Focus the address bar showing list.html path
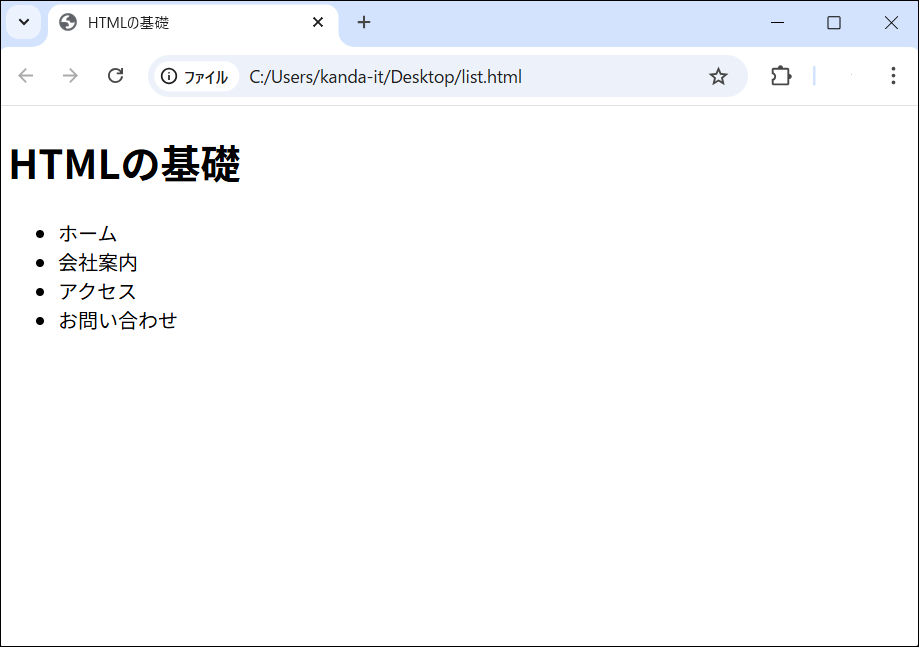Viewport: 919px width, 647px height. coord(450,77)
